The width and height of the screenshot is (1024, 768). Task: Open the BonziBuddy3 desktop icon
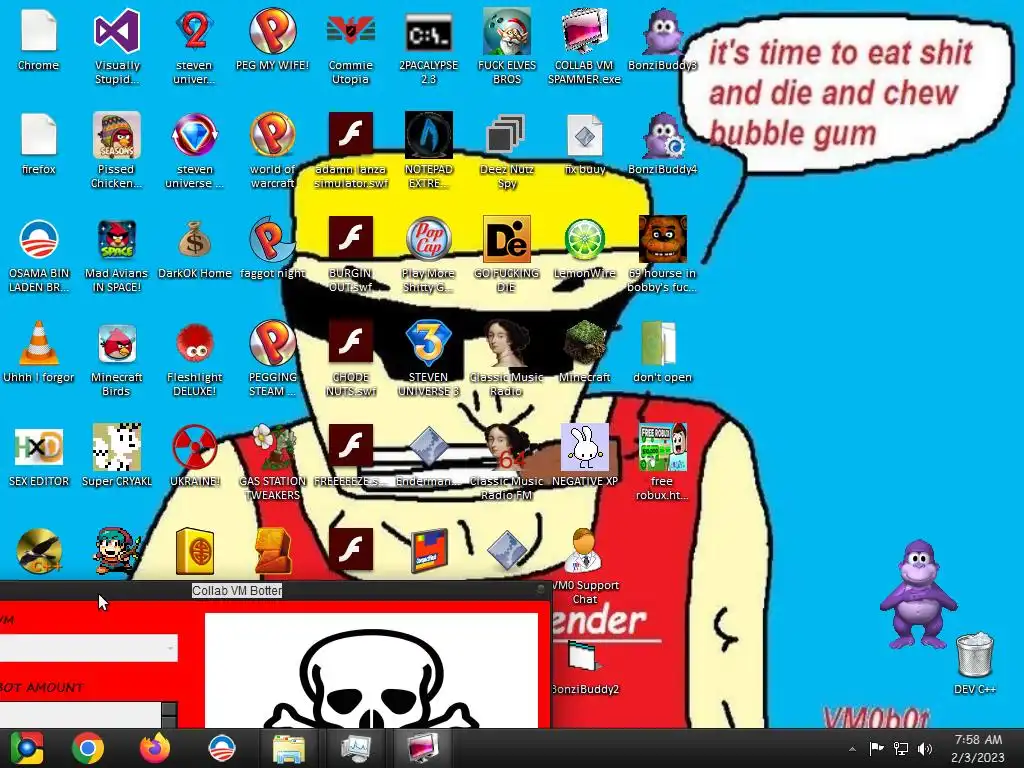click(662, 41)
